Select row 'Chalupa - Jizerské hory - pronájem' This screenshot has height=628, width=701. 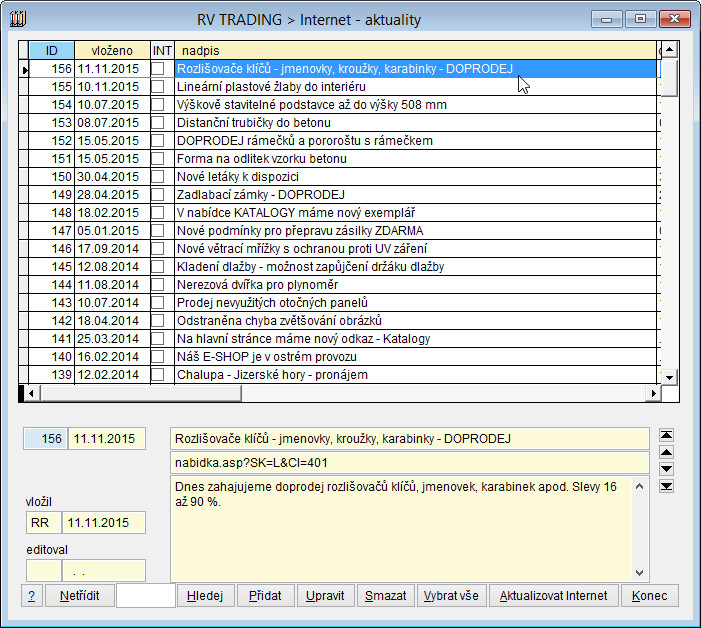(x=415, y=374)
